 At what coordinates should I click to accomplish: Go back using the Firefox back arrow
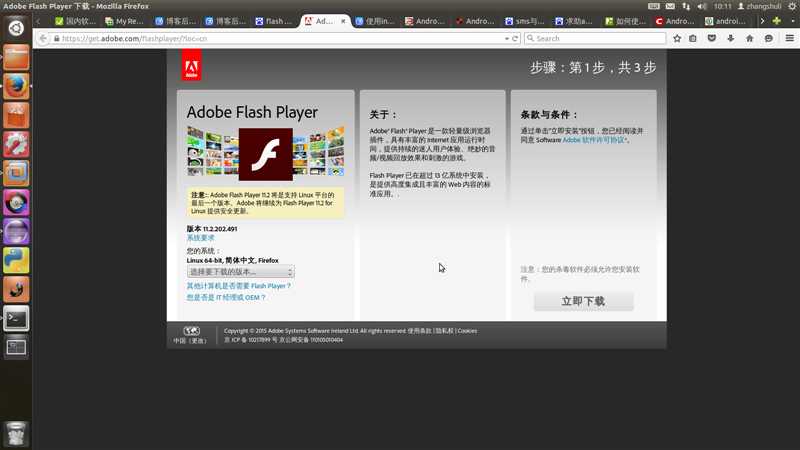click(43, 38)
